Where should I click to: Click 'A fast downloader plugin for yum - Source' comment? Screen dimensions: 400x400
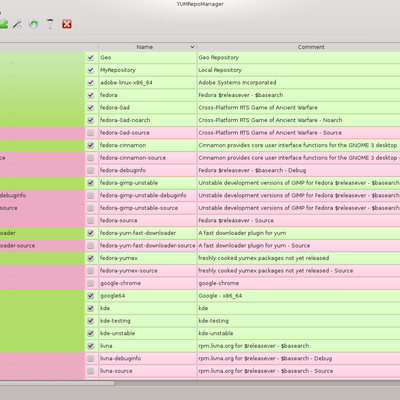pos(299,246)
